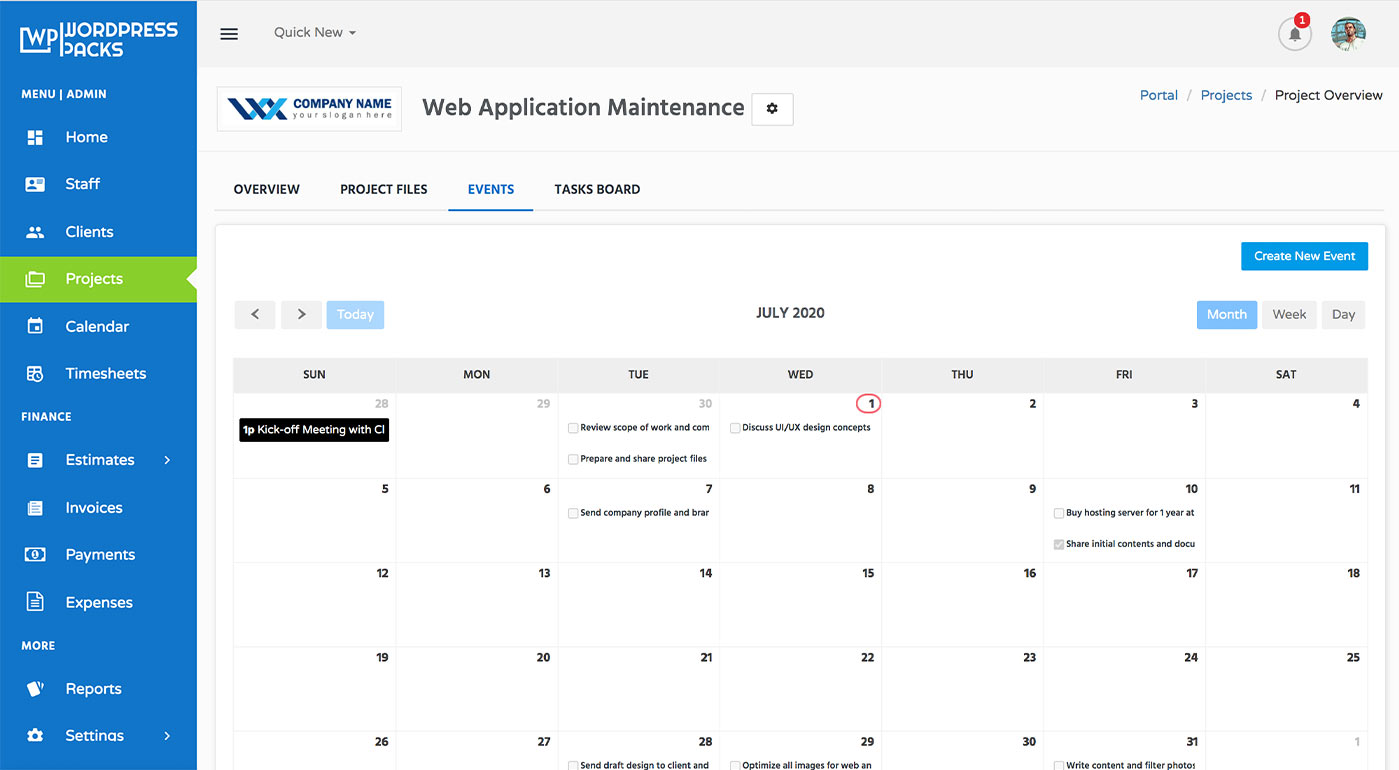Uncheck Share initial contents task on July 10
1399x770 pixels.
pyautogui.click(x=1059, y=543)
